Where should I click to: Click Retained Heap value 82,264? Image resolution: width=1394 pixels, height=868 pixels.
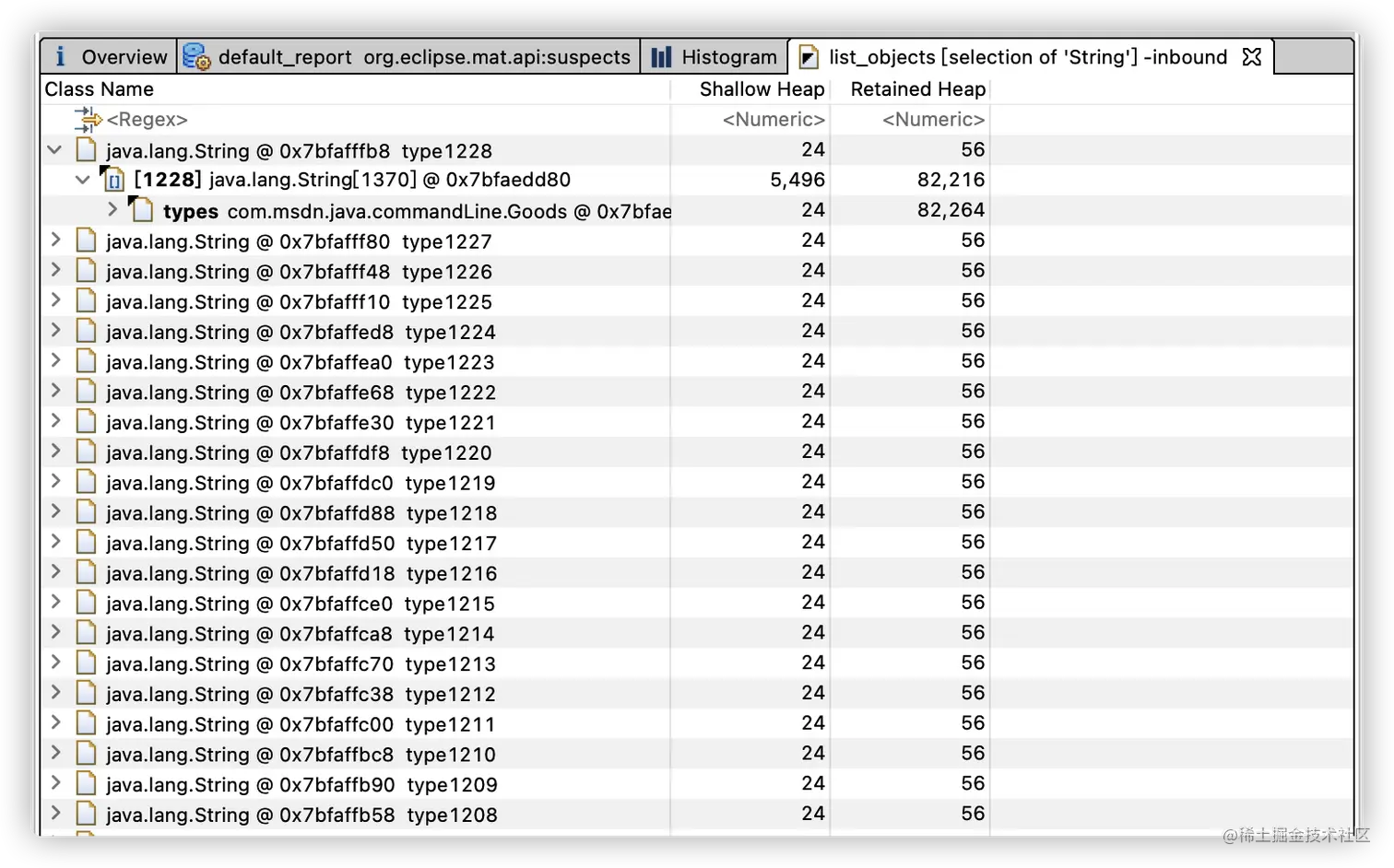pos(951,210)
